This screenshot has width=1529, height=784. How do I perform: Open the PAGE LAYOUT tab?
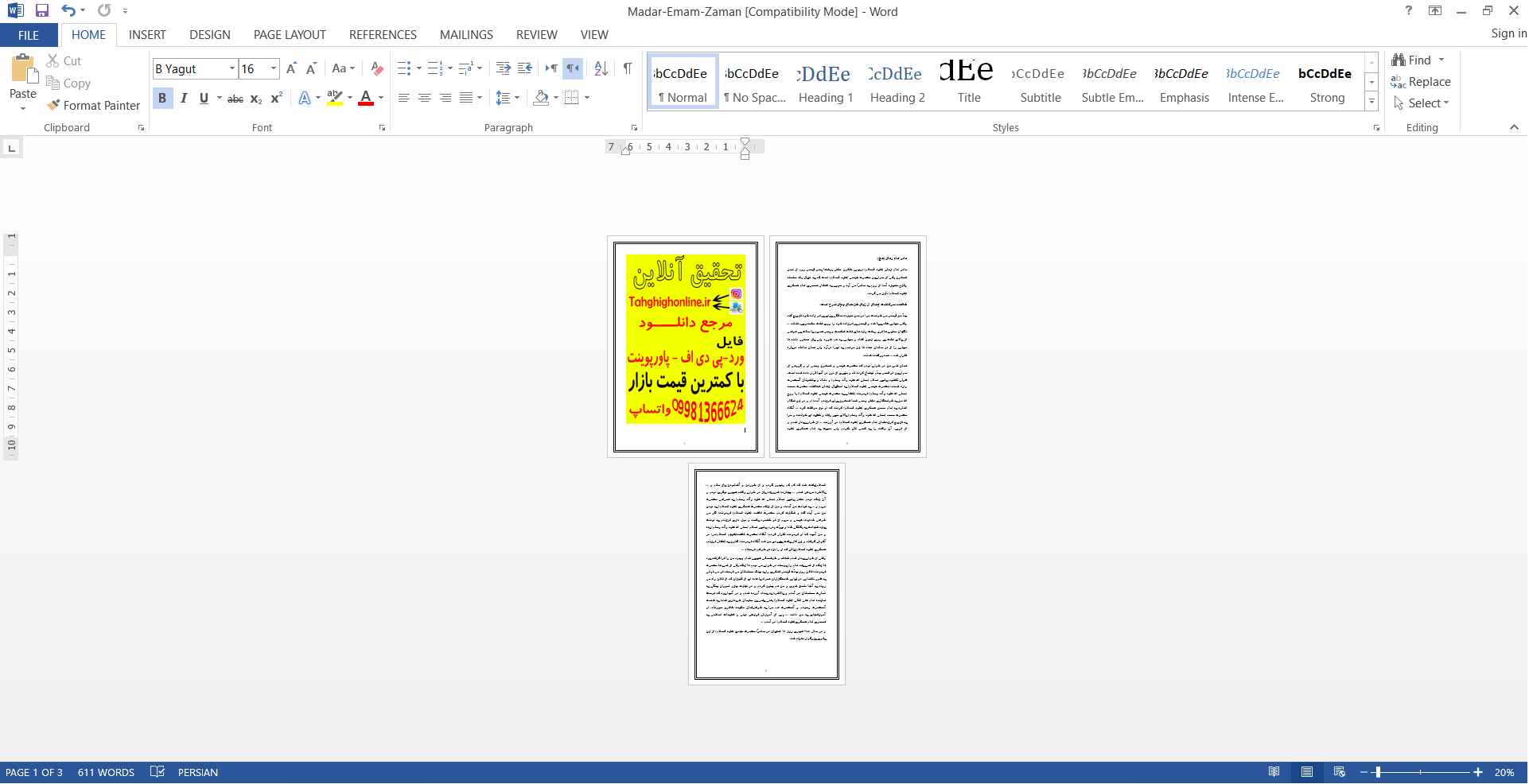pos(290,35)
